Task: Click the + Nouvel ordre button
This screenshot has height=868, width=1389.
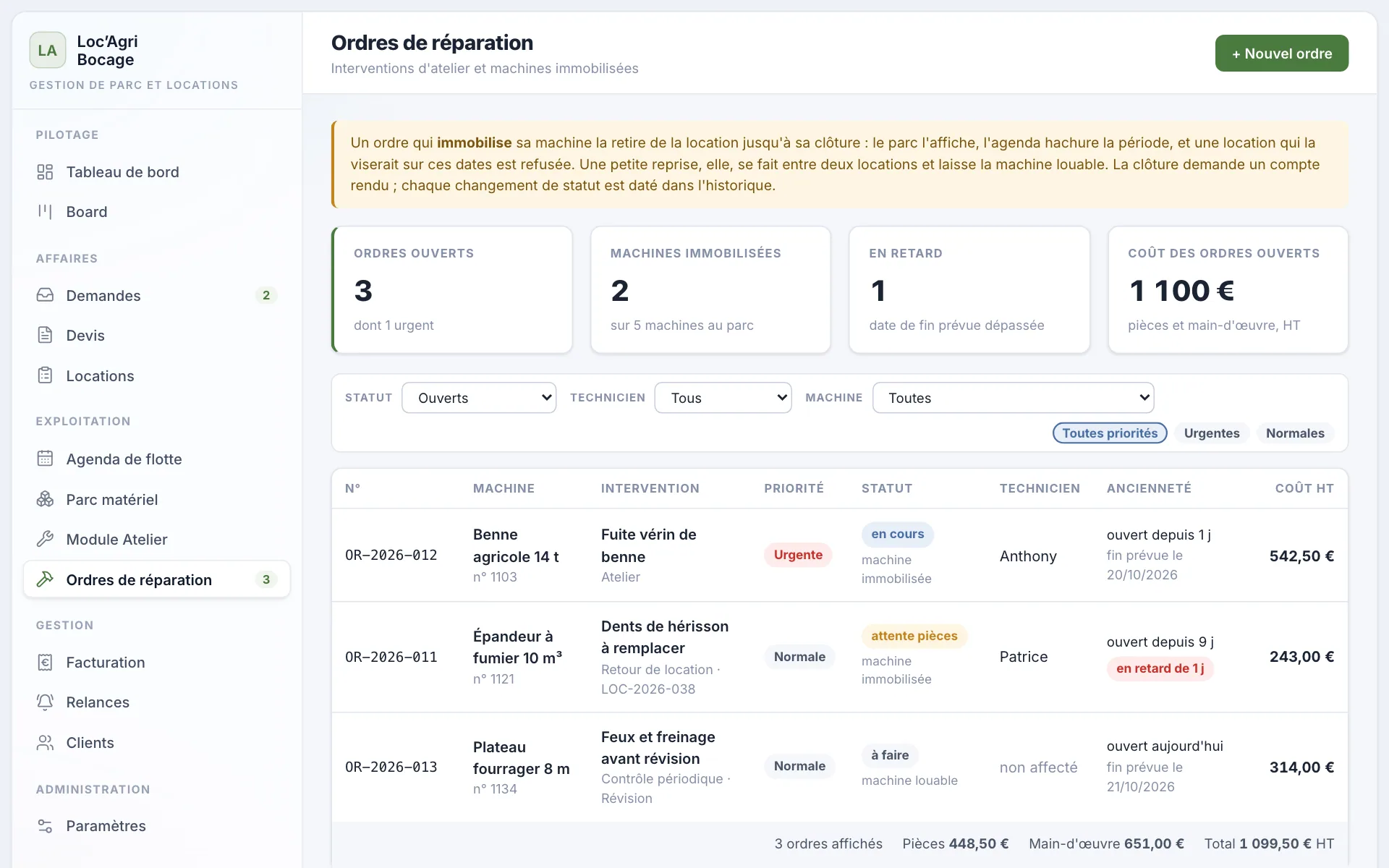Action: click(1281, 54)
